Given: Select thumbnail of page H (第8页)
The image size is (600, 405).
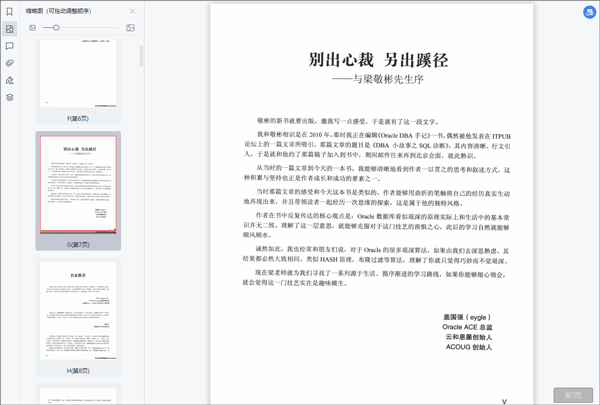Looking at the screenshot, I should (x=78, y=310).
